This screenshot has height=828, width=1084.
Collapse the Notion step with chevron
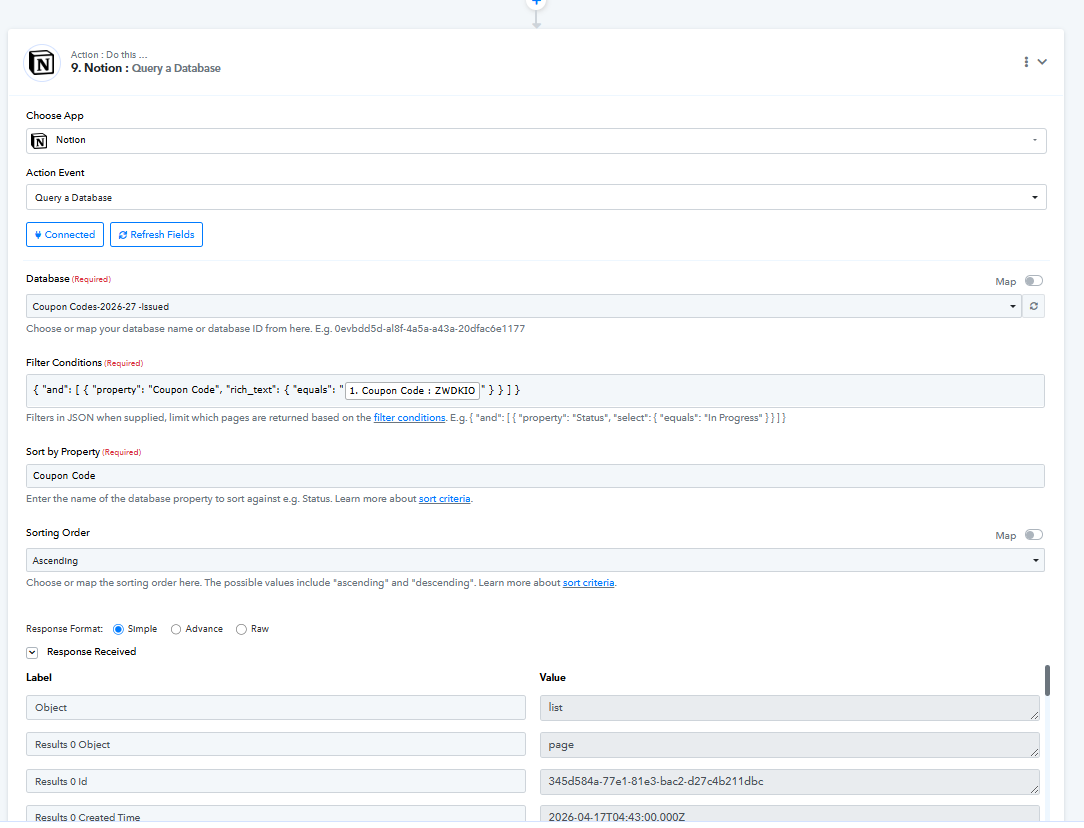[1043, 62]
